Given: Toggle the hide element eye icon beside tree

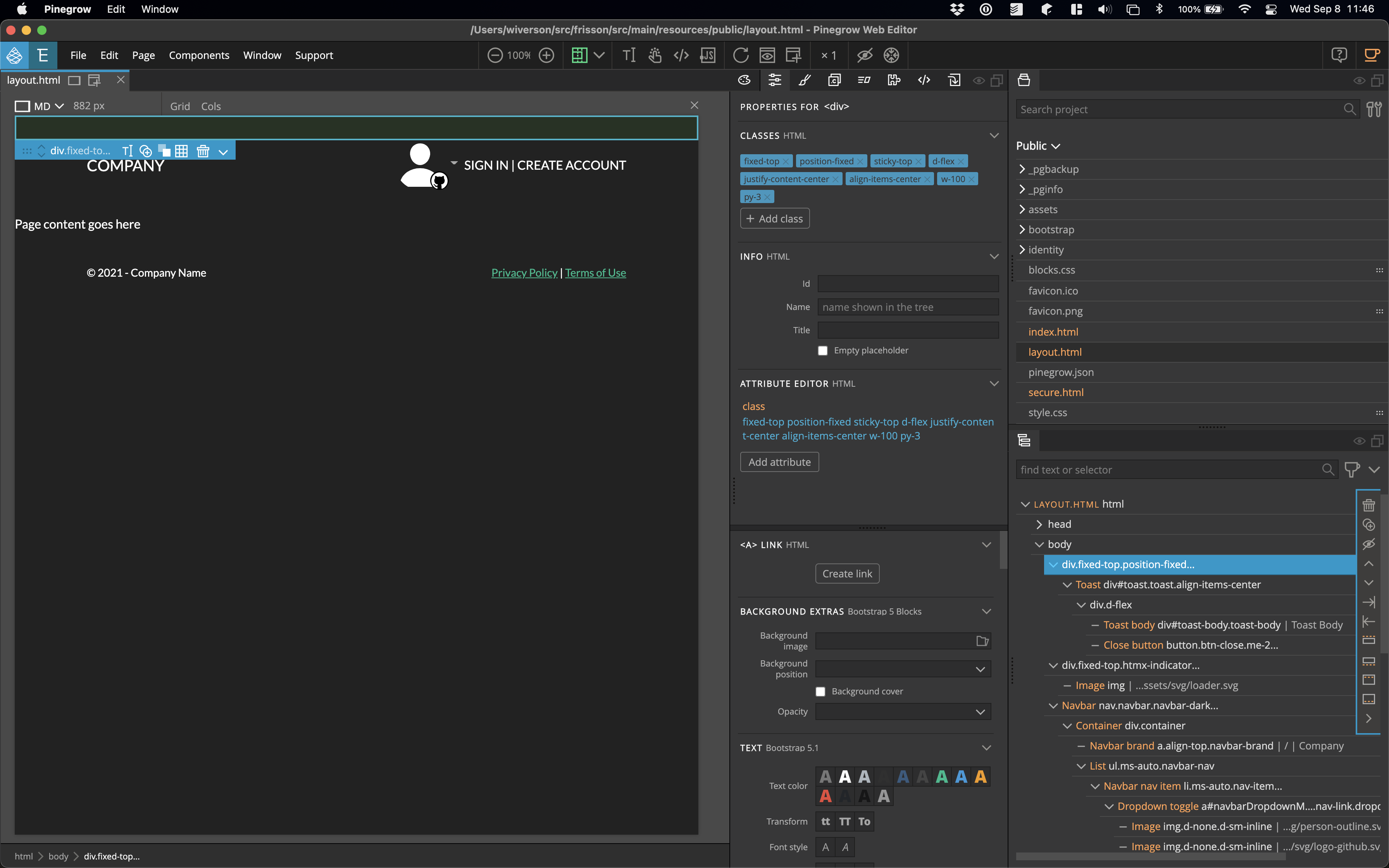Looking at the screenshot, I should click(x=1369, y=544).
